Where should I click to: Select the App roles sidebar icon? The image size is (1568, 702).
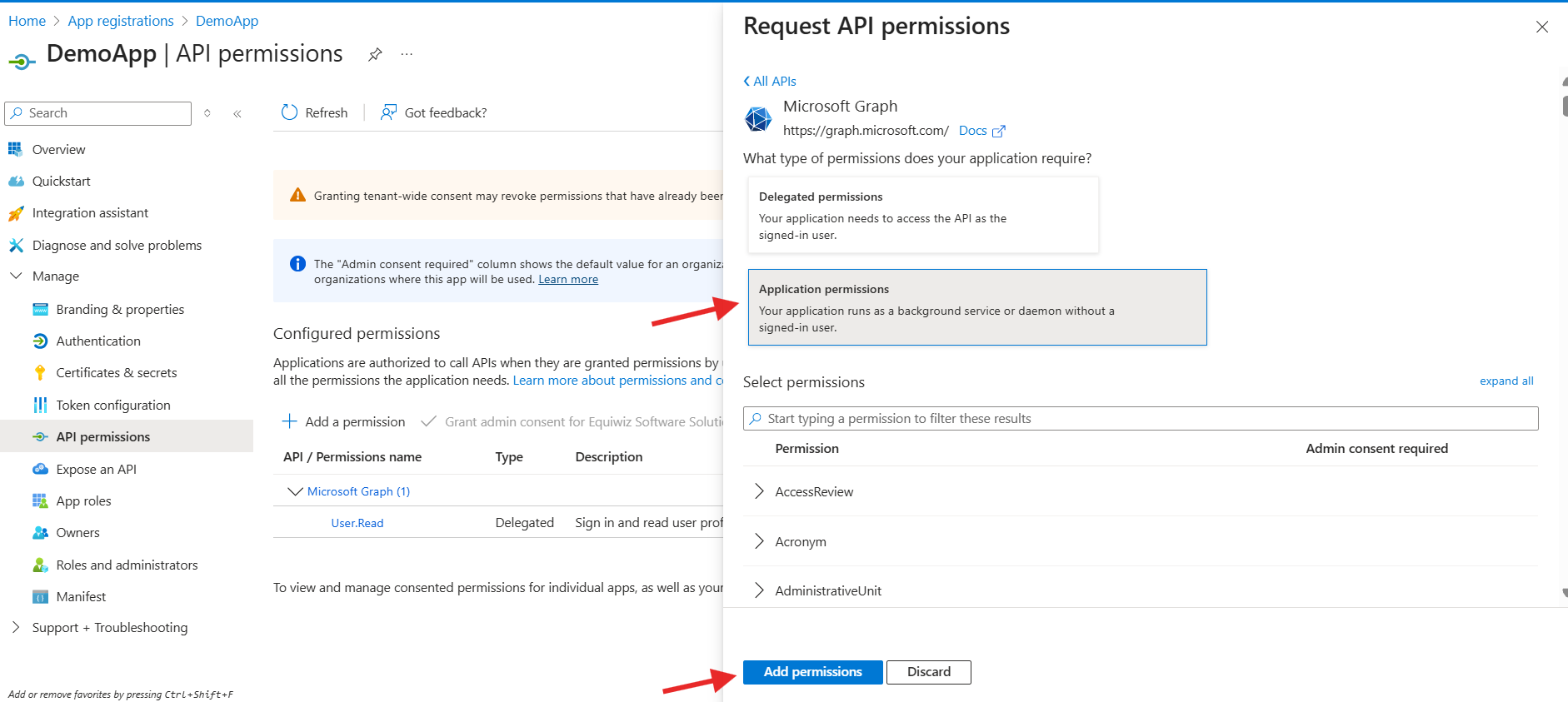(40, 500)
